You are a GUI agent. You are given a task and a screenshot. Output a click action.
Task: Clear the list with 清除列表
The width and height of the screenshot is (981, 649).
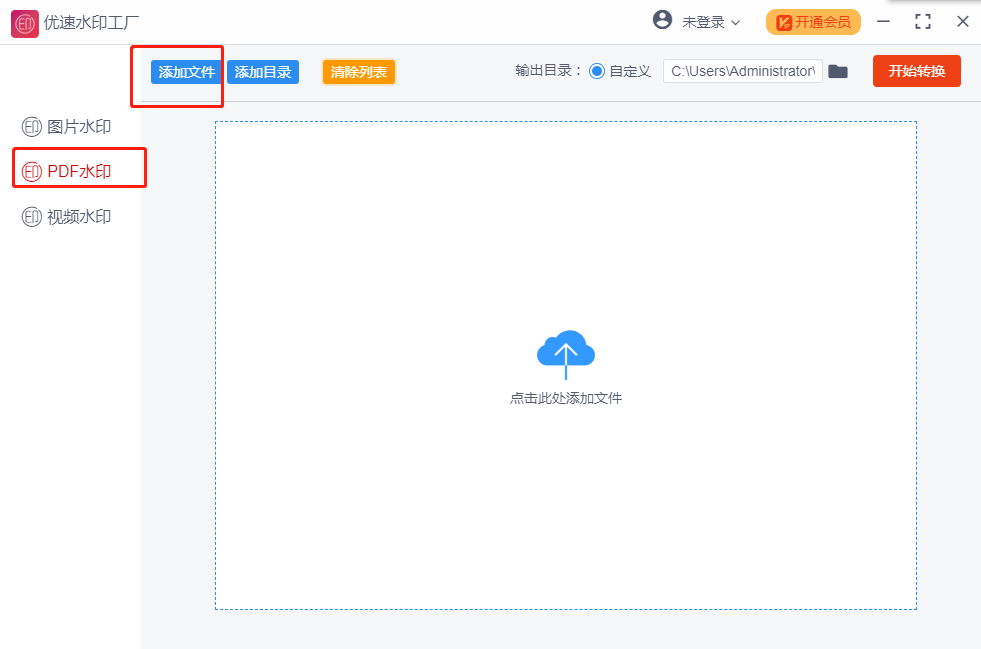click(x=358, y=72)
